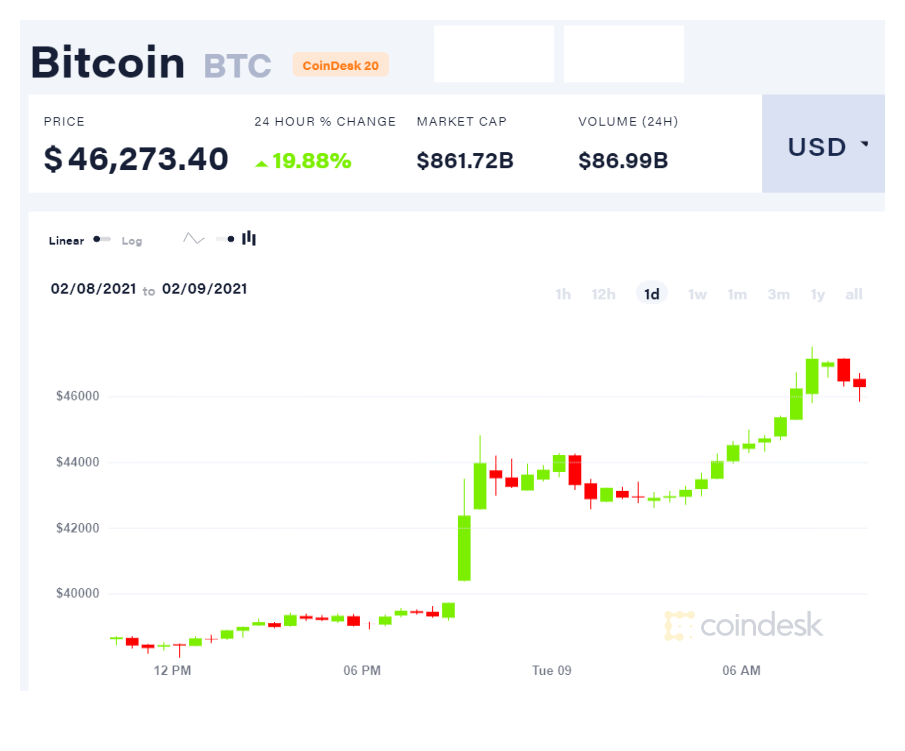Open the USD currency dropdown
Viewport: 905px width, 751px height.
pos(823,144)
